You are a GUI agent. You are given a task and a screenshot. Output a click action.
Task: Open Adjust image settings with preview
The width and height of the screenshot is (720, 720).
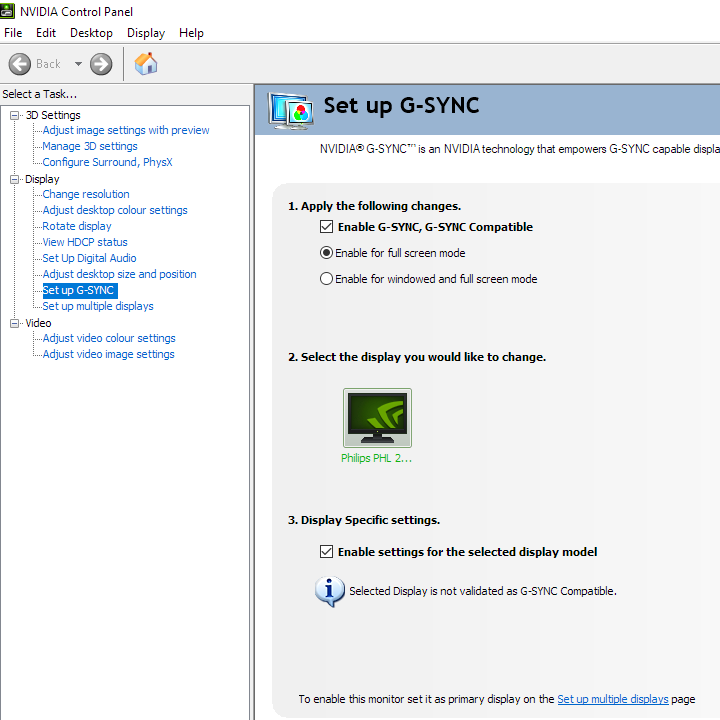(x=126, y=130)
